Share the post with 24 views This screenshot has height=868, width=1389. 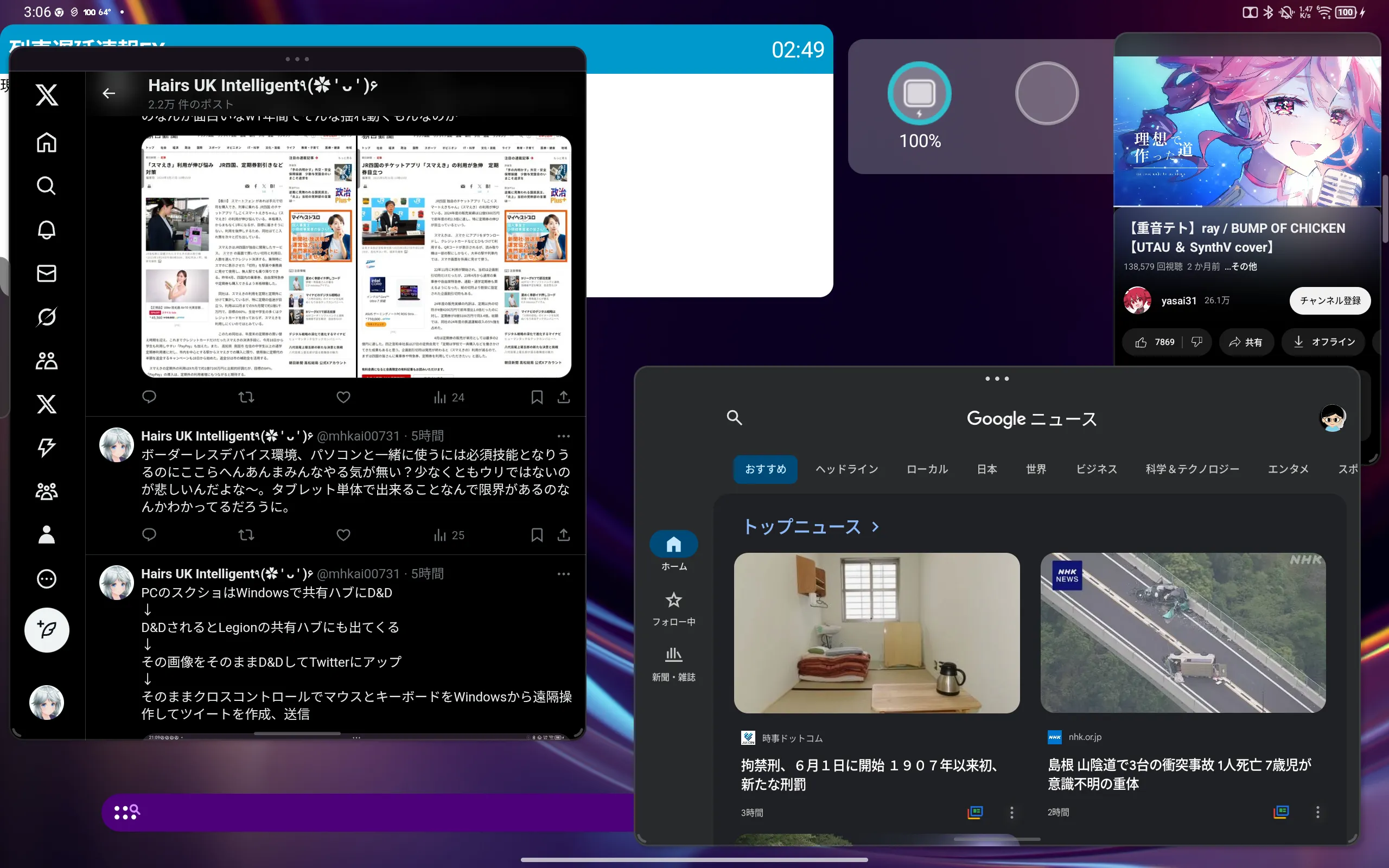coord(564,397)
